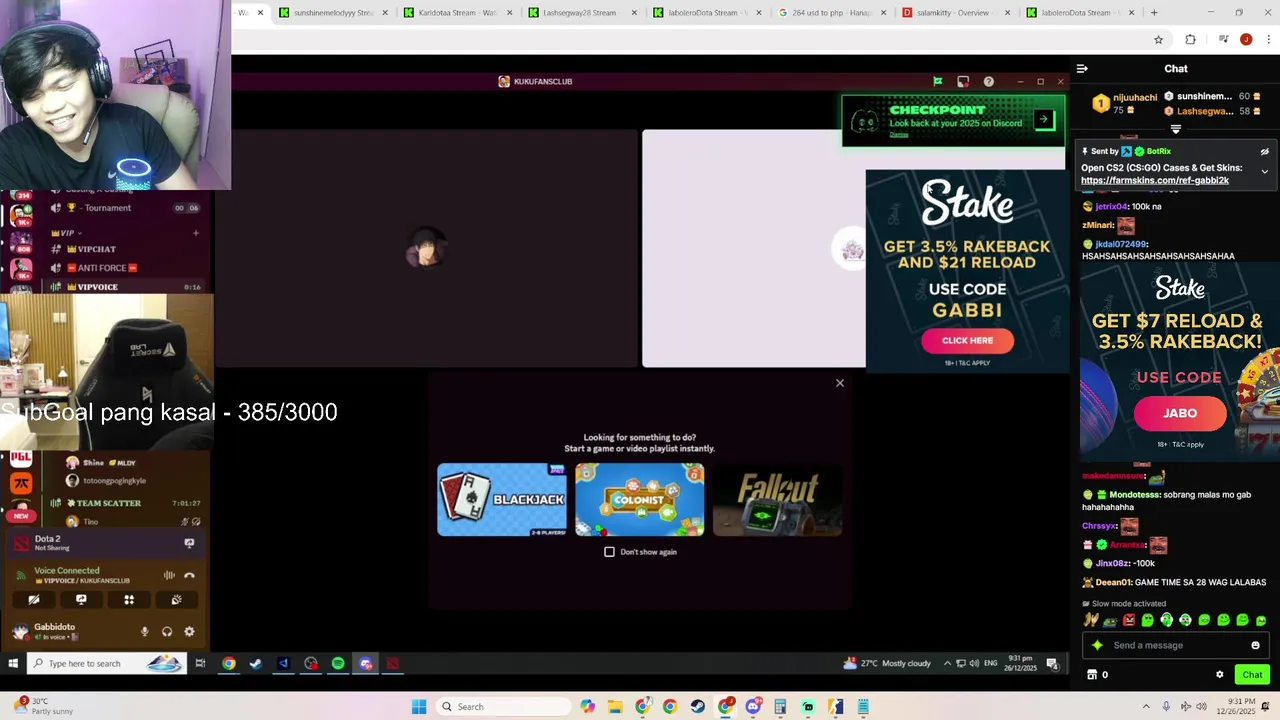
Task: Start the Colonist activity
Action: click(640, 500)
